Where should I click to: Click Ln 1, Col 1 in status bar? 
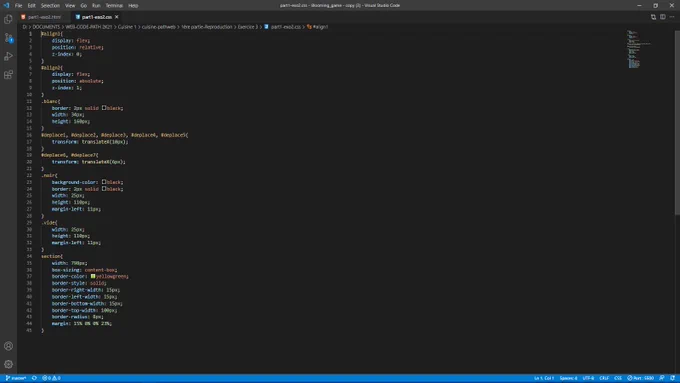point(544,378)
